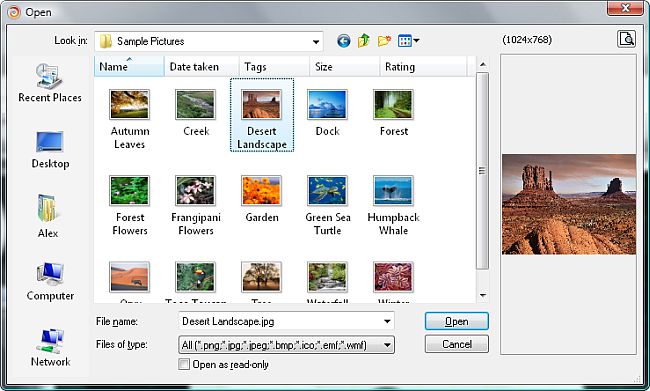Image resolution: width=650 pixels, height=391 pixels.
Task: Create a new folder
Action: point(384,41)
